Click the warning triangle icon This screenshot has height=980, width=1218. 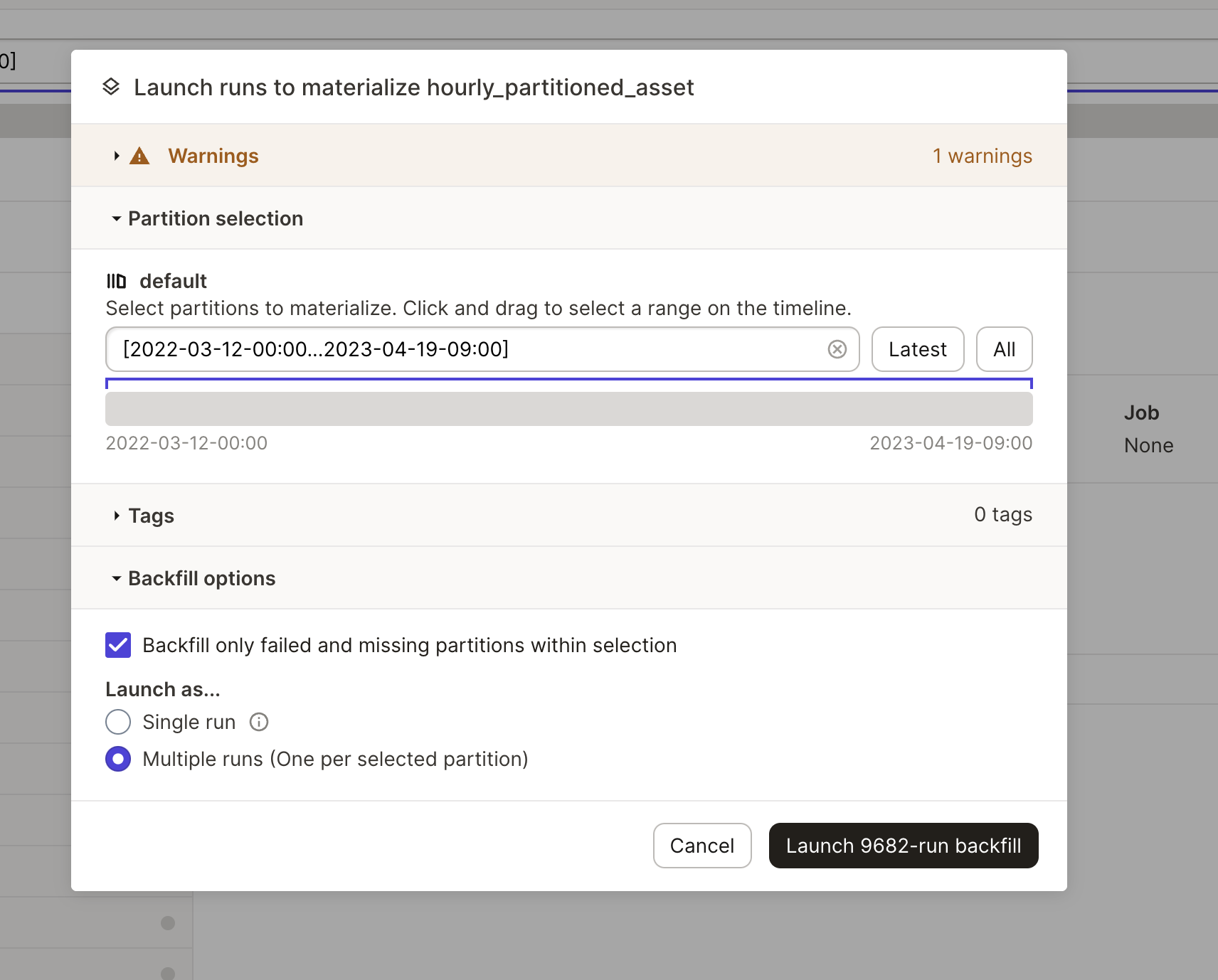pos(139,156)
